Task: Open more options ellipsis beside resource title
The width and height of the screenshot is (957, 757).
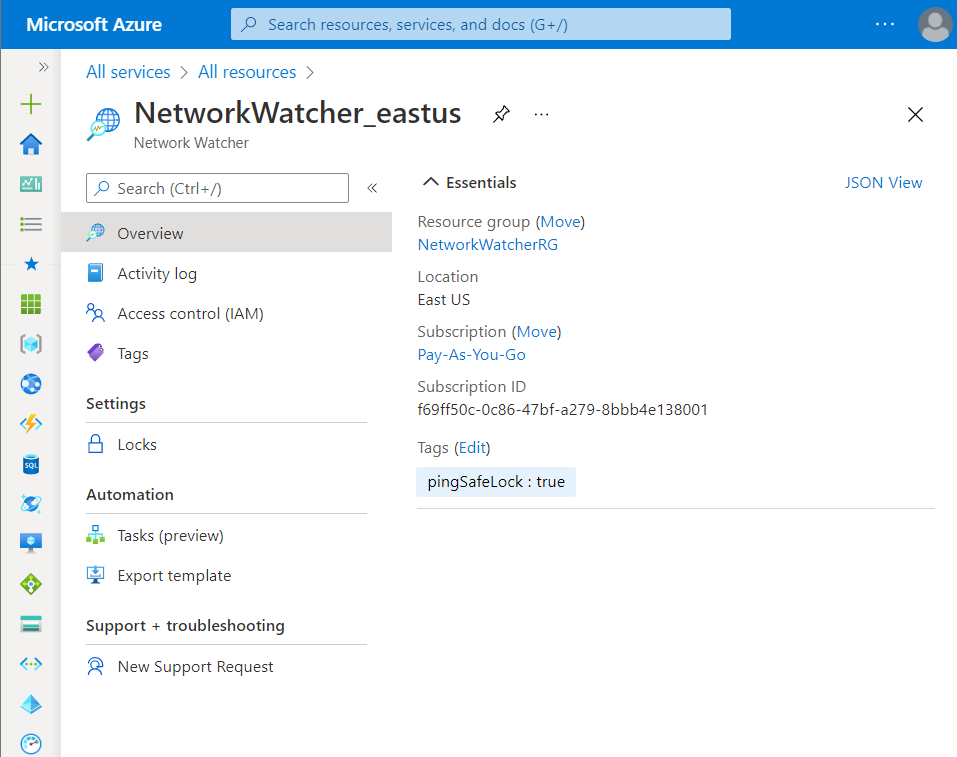Action: pos(542,115)
